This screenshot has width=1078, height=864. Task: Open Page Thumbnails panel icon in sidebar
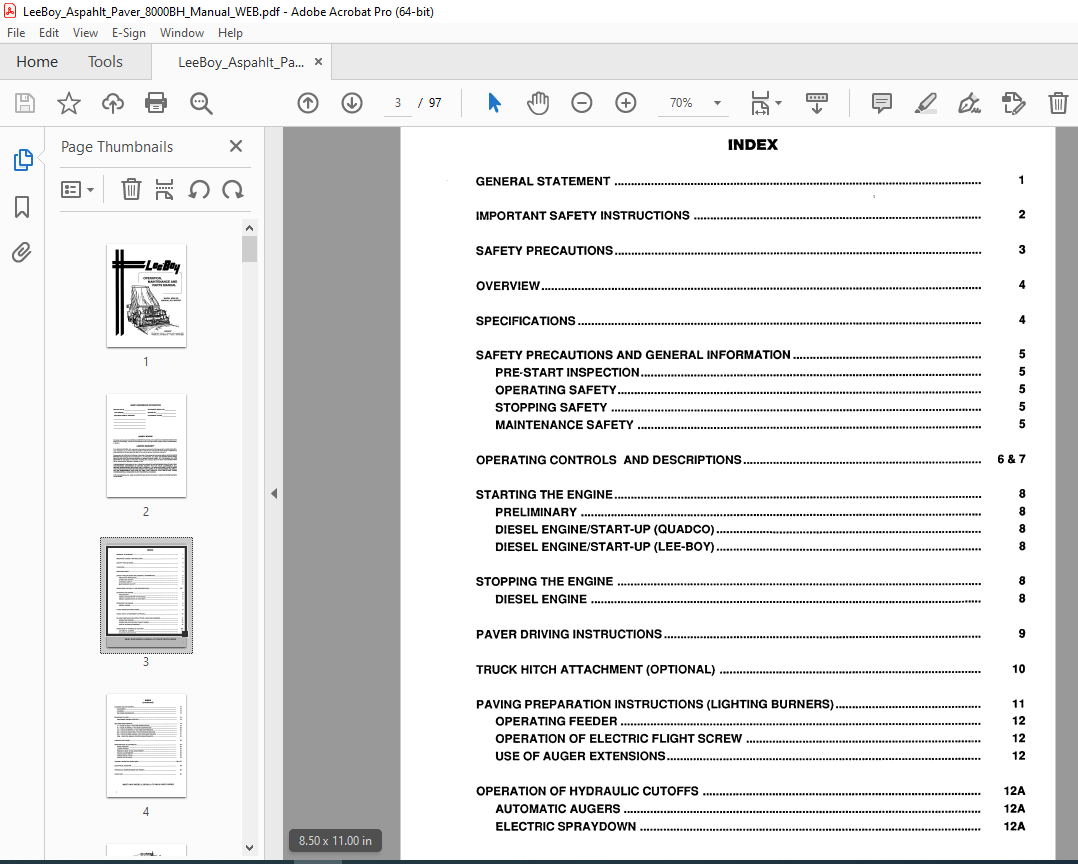[x=23, y=159]
